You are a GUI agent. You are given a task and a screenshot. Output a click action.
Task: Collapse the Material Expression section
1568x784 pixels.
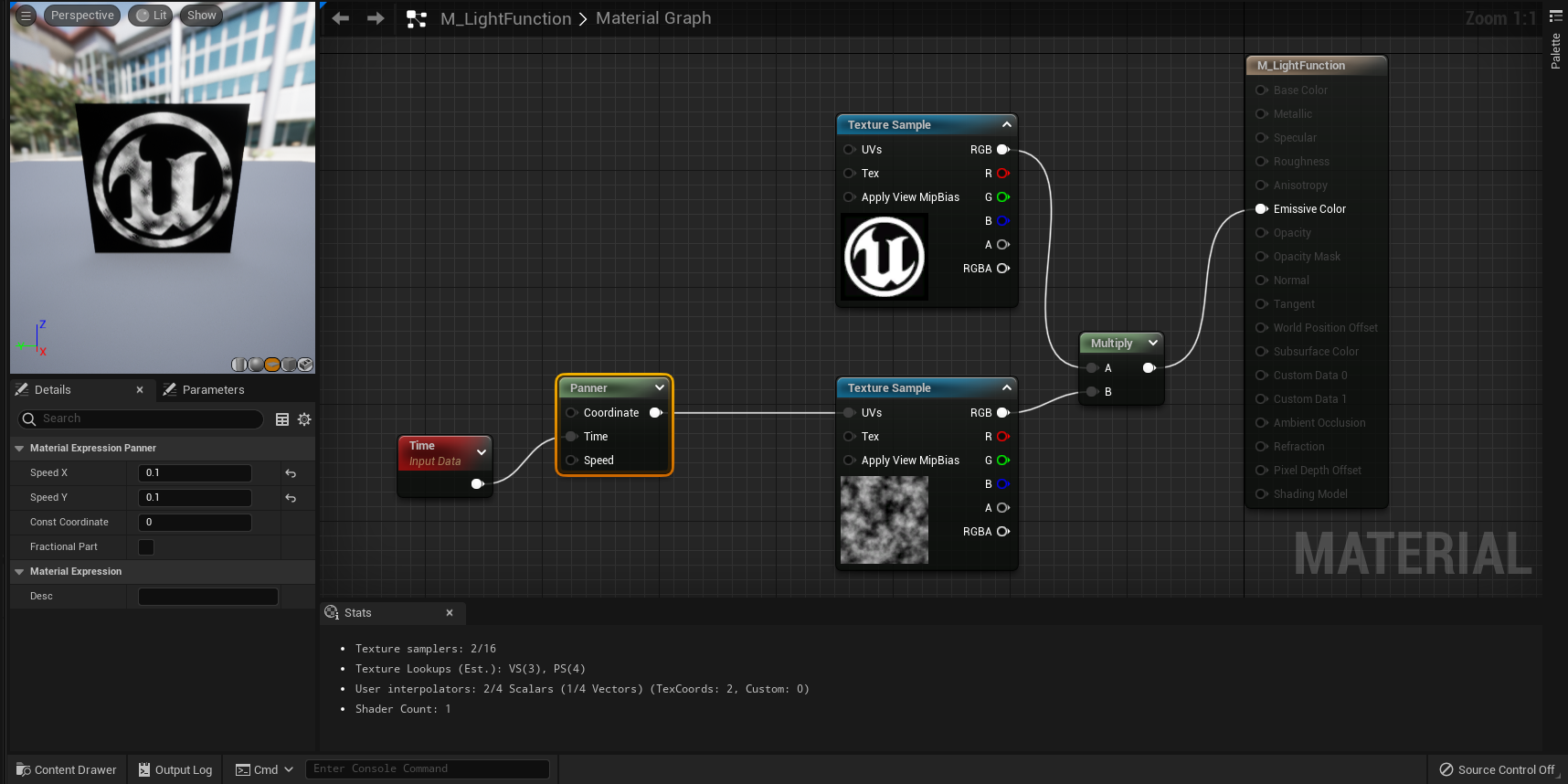click(19, 572)
